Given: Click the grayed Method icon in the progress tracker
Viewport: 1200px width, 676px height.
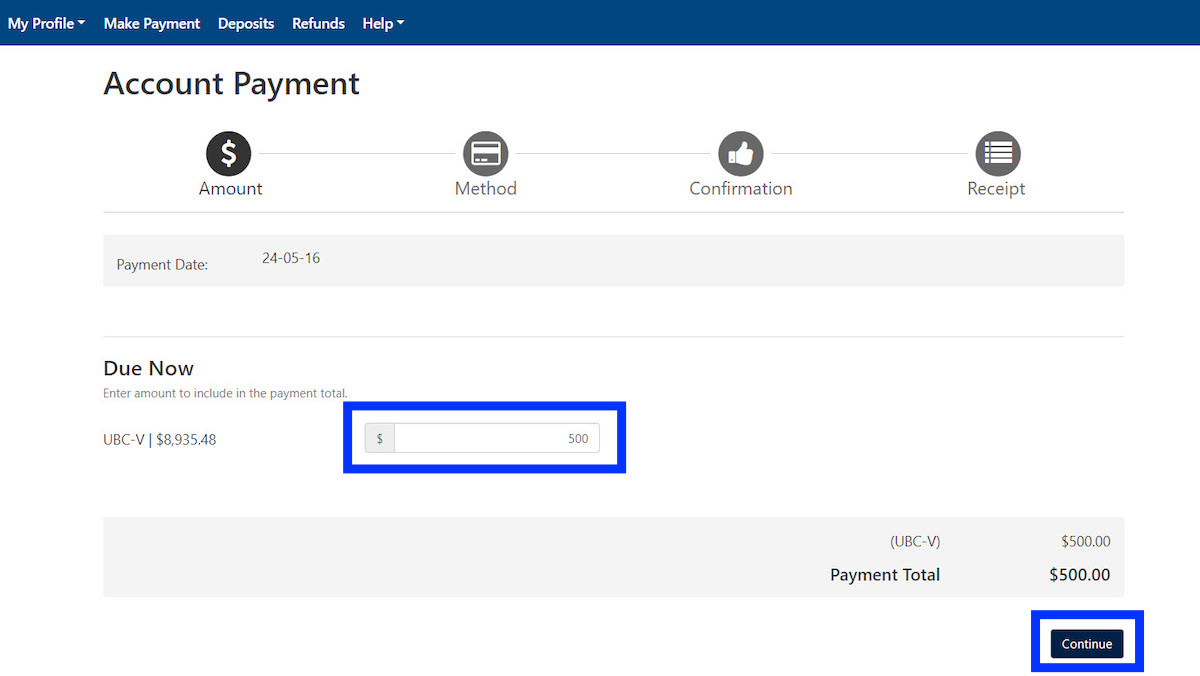Looking at the screenshot, I should pos(485,153).
